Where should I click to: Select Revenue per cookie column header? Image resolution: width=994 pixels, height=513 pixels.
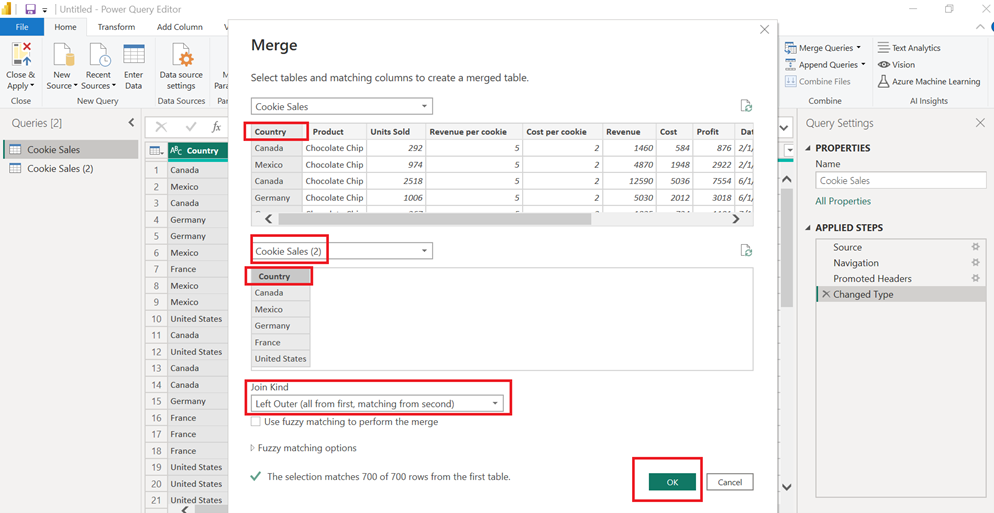474,132
